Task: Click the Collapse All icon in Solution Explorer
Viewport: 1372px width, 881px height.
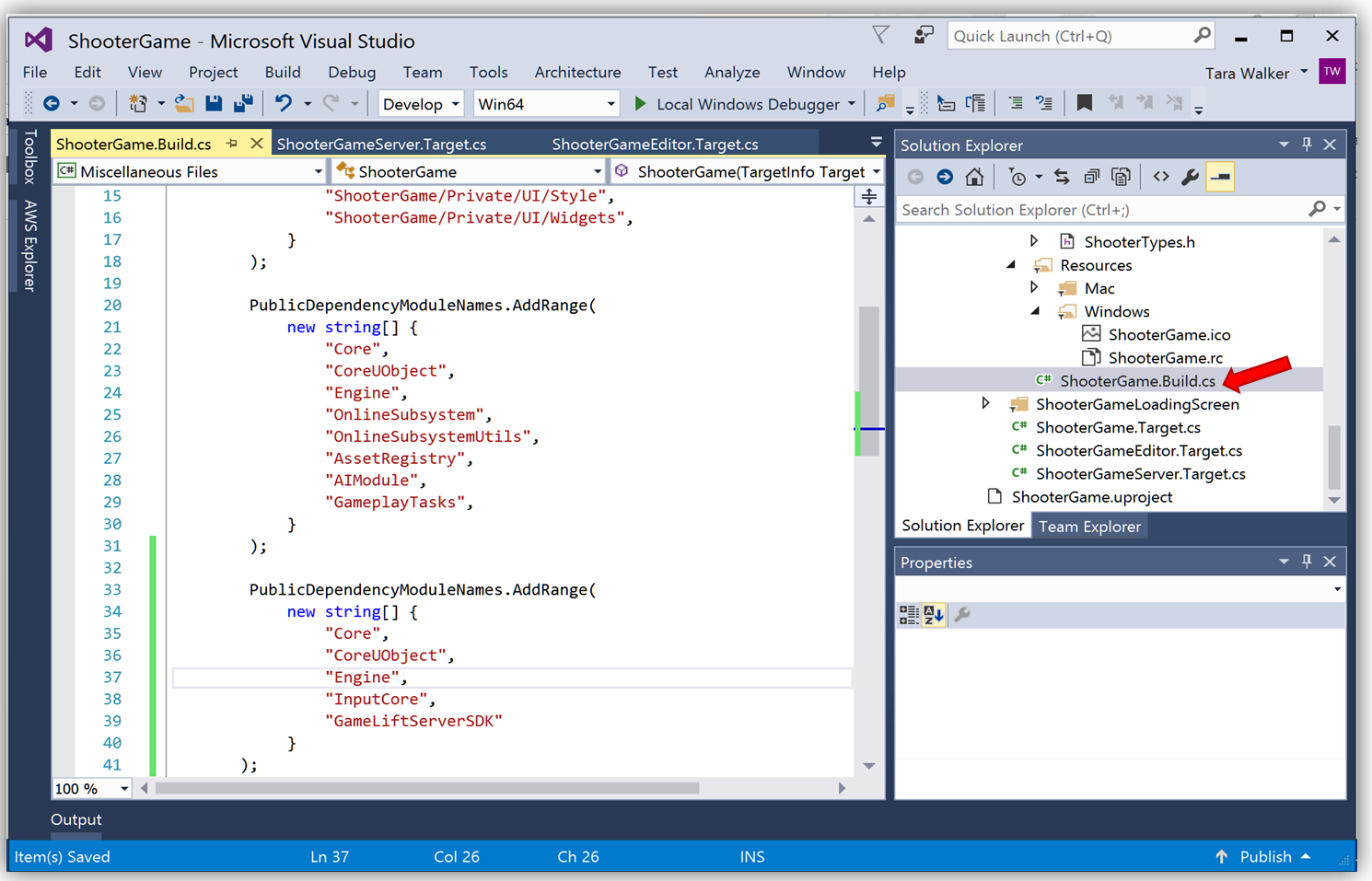Action: tap(1091, 177)
